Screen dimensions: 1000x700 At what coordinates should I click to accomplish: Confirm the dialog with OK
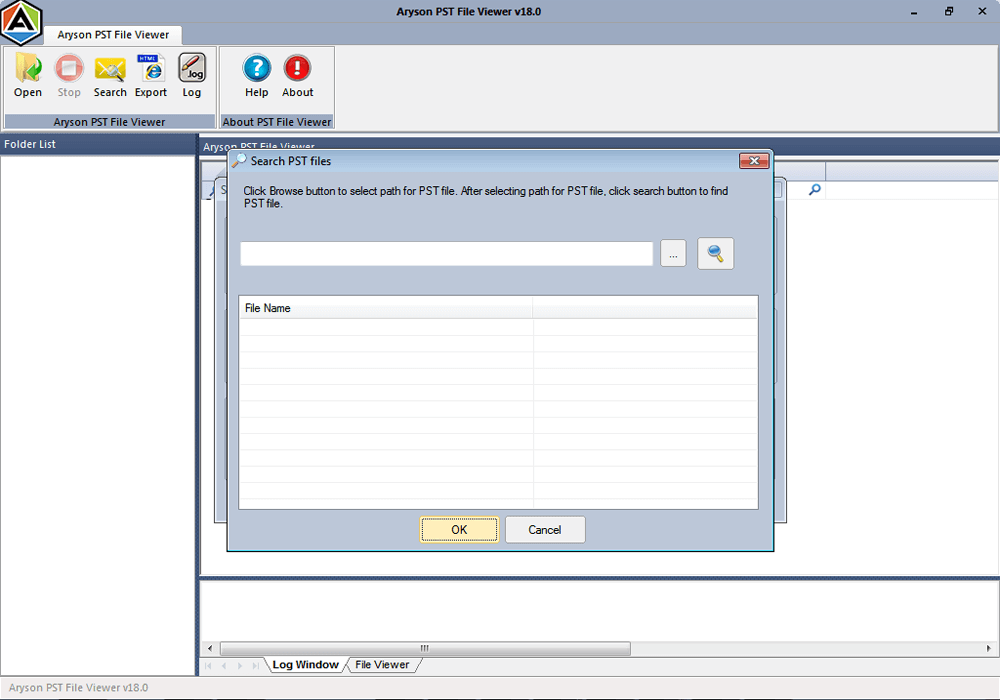[x=459, y=530]
